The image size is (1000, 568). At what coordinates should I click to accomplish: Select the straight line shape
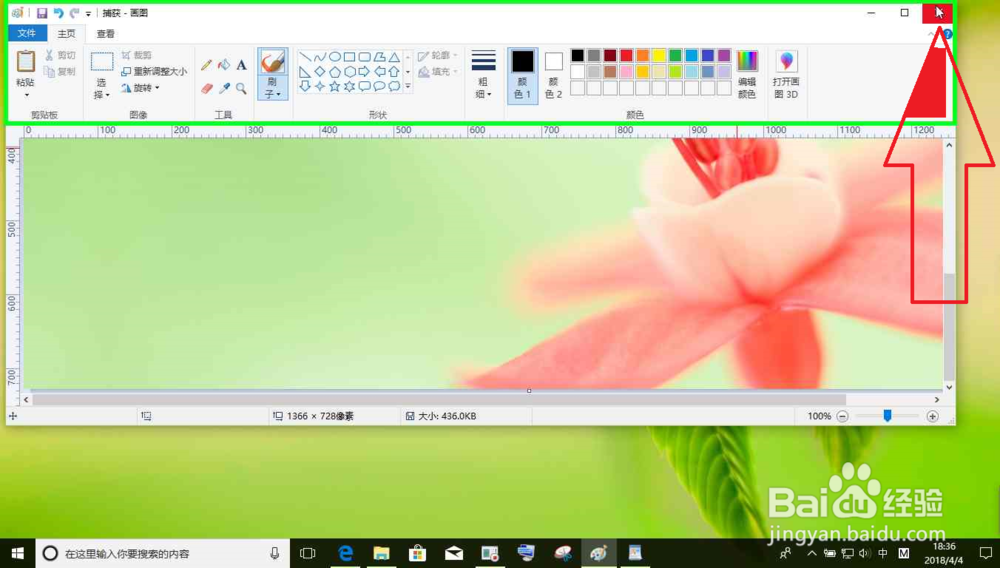(x=305, y=57)
